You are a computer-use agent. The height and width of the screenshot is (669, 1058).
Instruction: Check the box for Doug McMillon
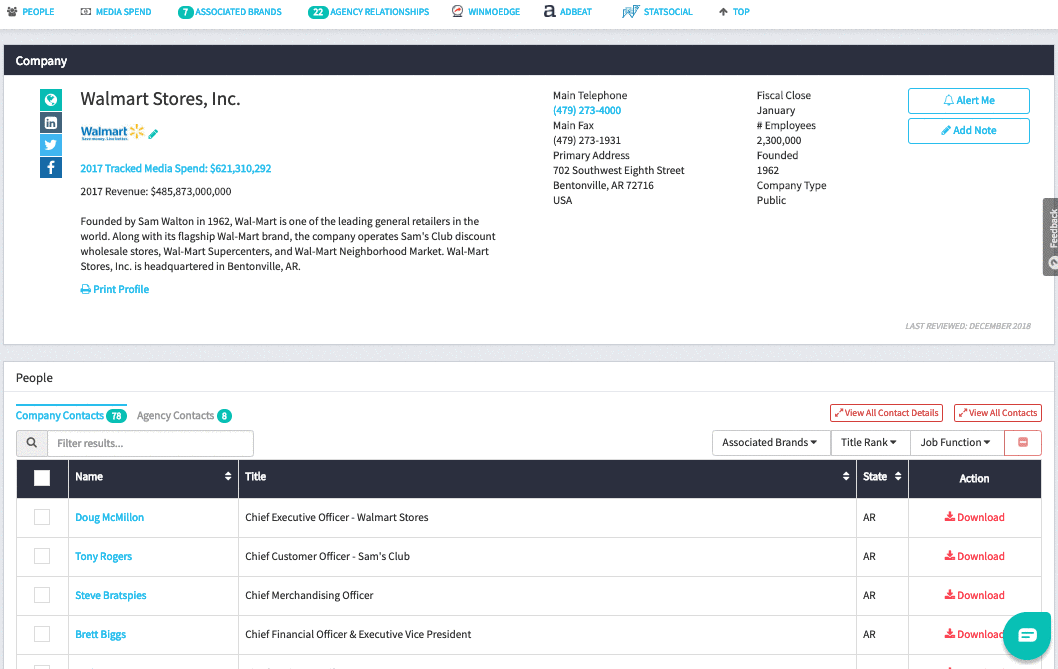[x=42, y=517]
